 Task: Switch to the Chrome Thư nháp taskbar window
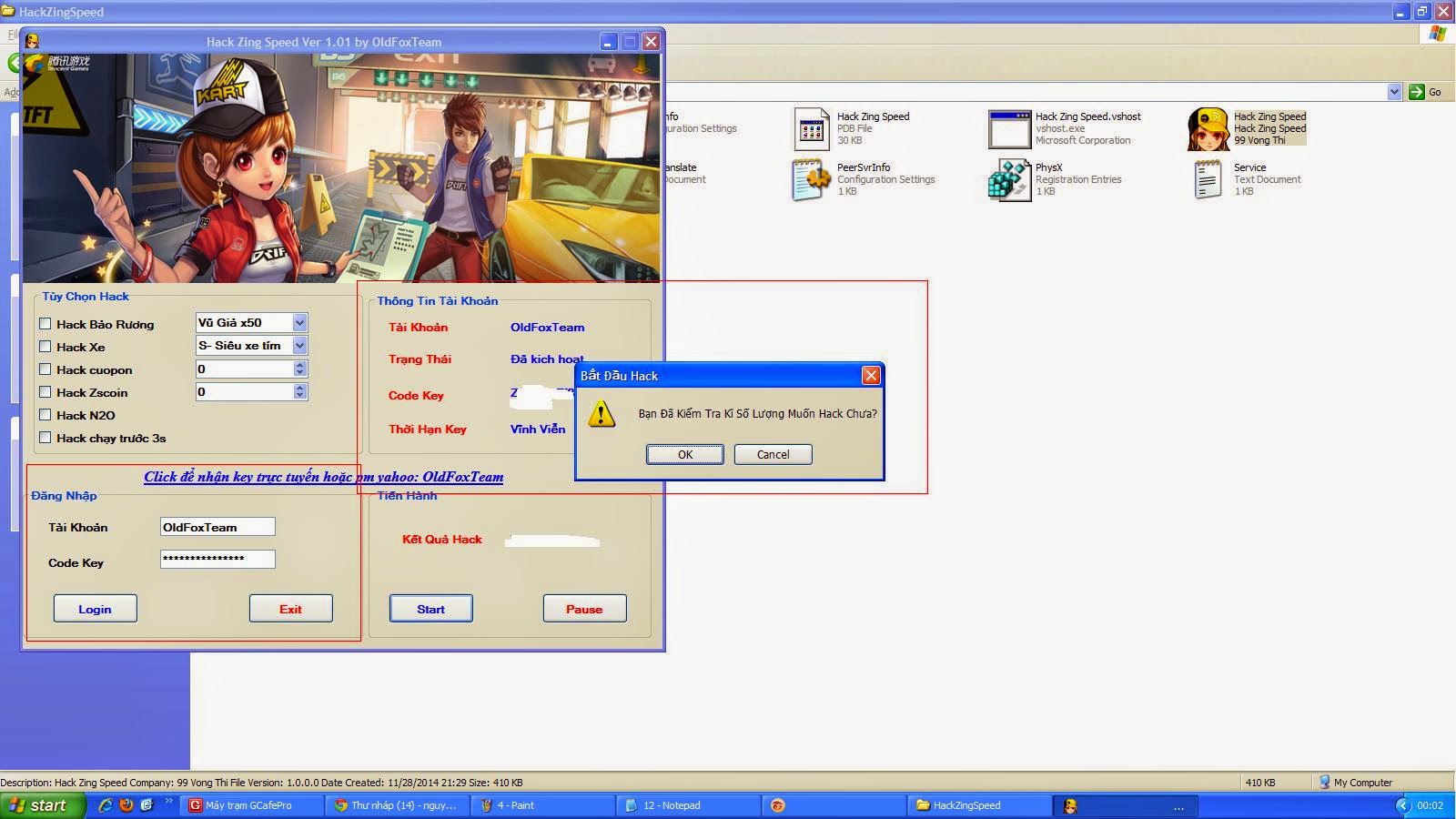(399, 805)
